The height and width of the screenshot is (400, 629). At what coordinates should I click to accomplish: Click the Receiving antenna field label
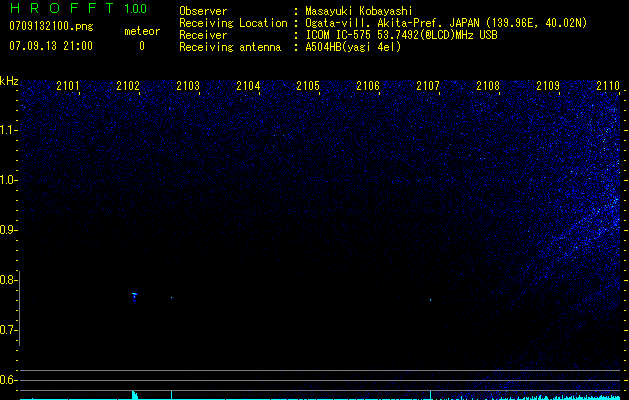coord(230,47)
